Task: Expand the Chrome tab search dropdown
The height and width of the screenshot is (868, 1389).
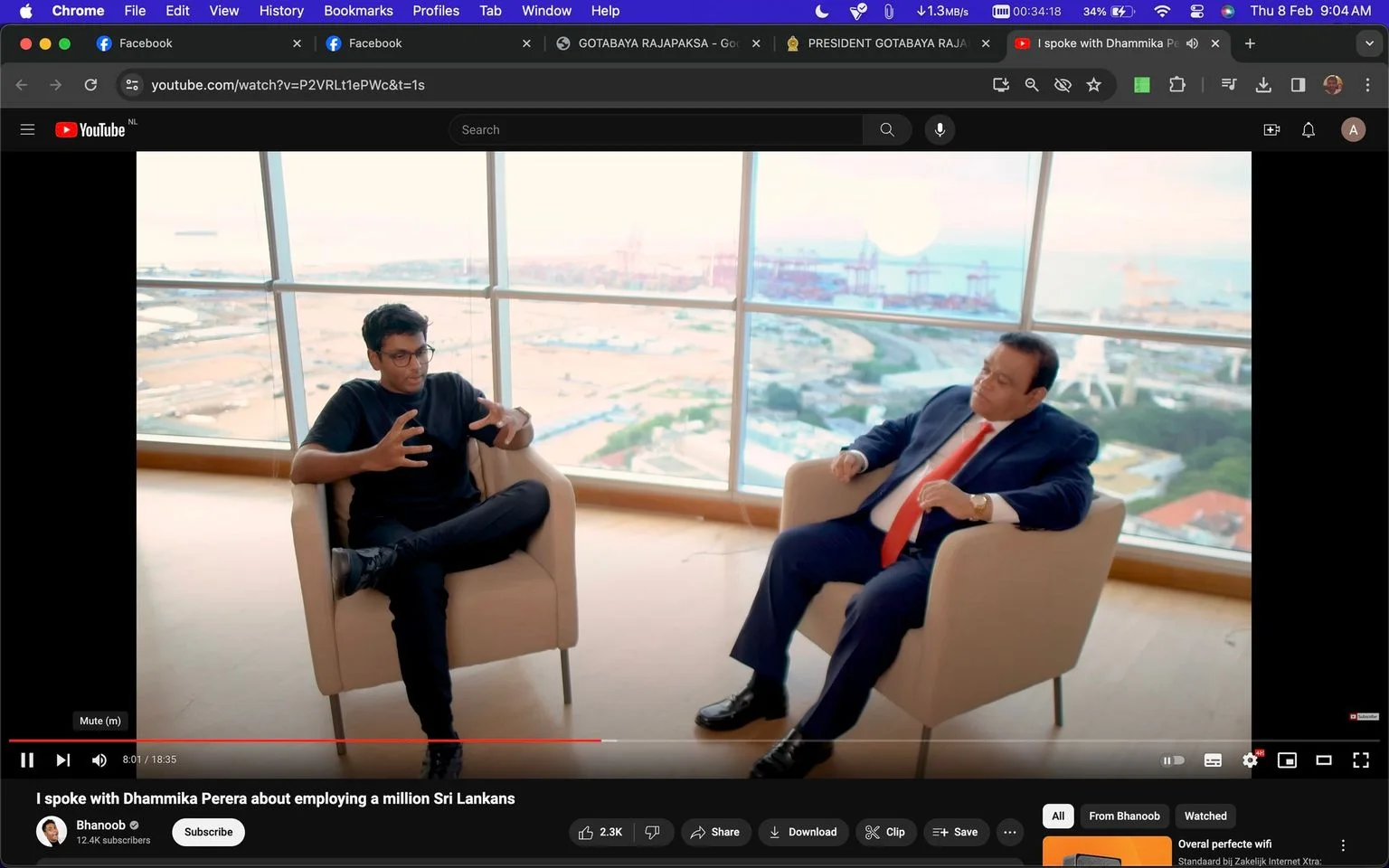Action: pos(1369,43)
